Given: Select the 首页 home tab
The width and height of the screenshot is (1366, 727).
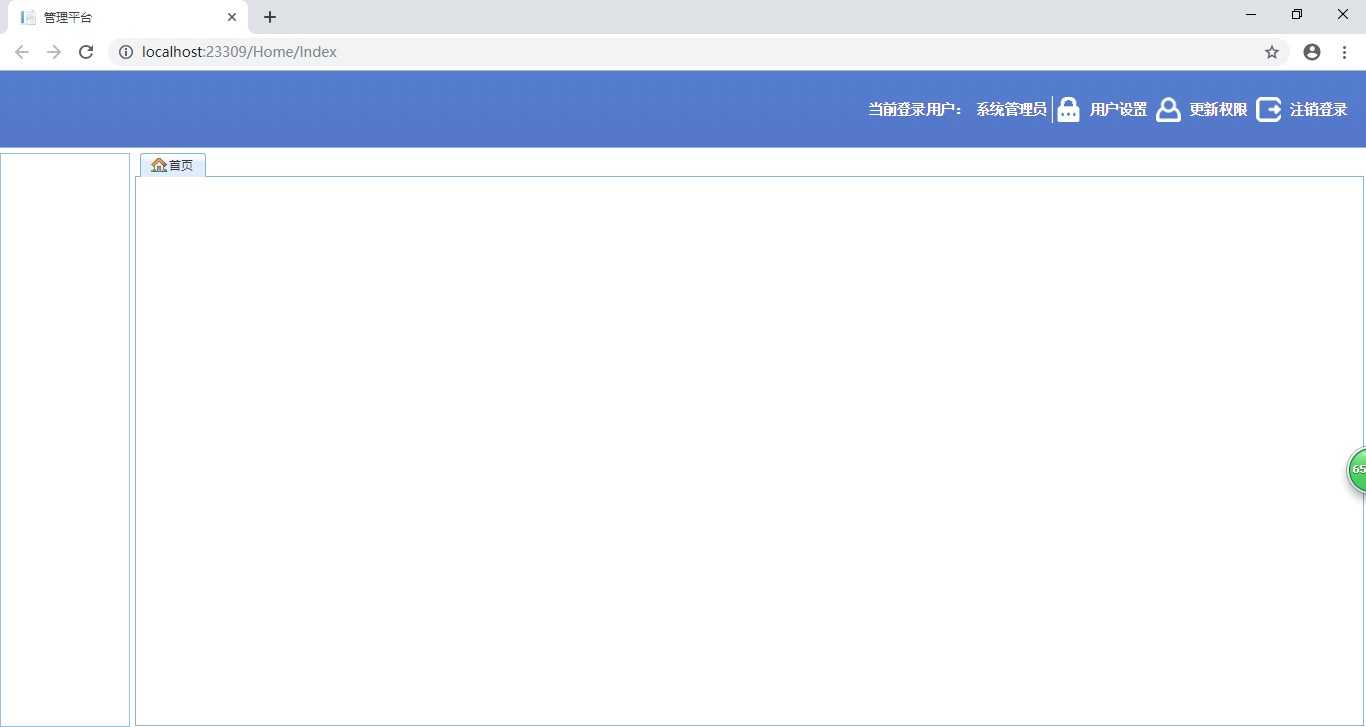Looking at the screenshot, I should click(x=173, y=165).
